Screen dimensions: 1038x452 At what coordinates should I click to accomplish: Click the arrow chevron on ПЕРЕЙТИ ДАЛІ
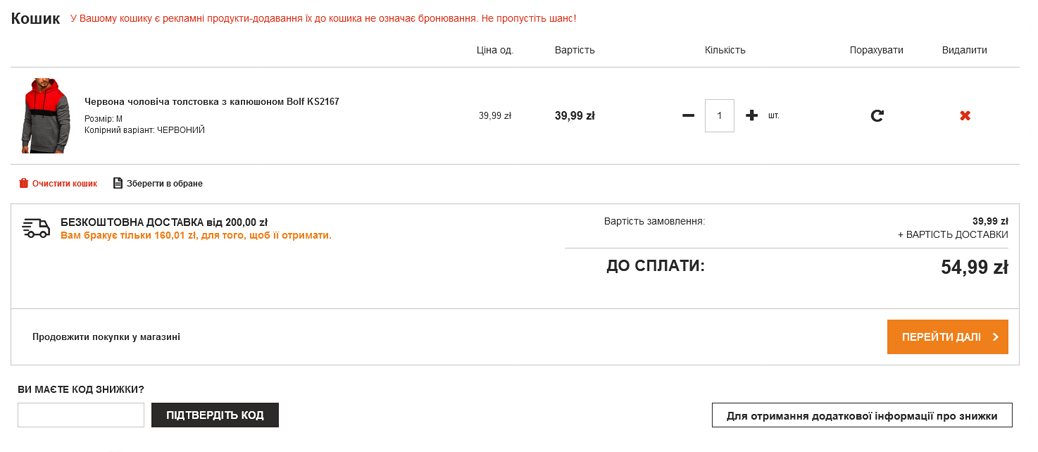(996, 337)
